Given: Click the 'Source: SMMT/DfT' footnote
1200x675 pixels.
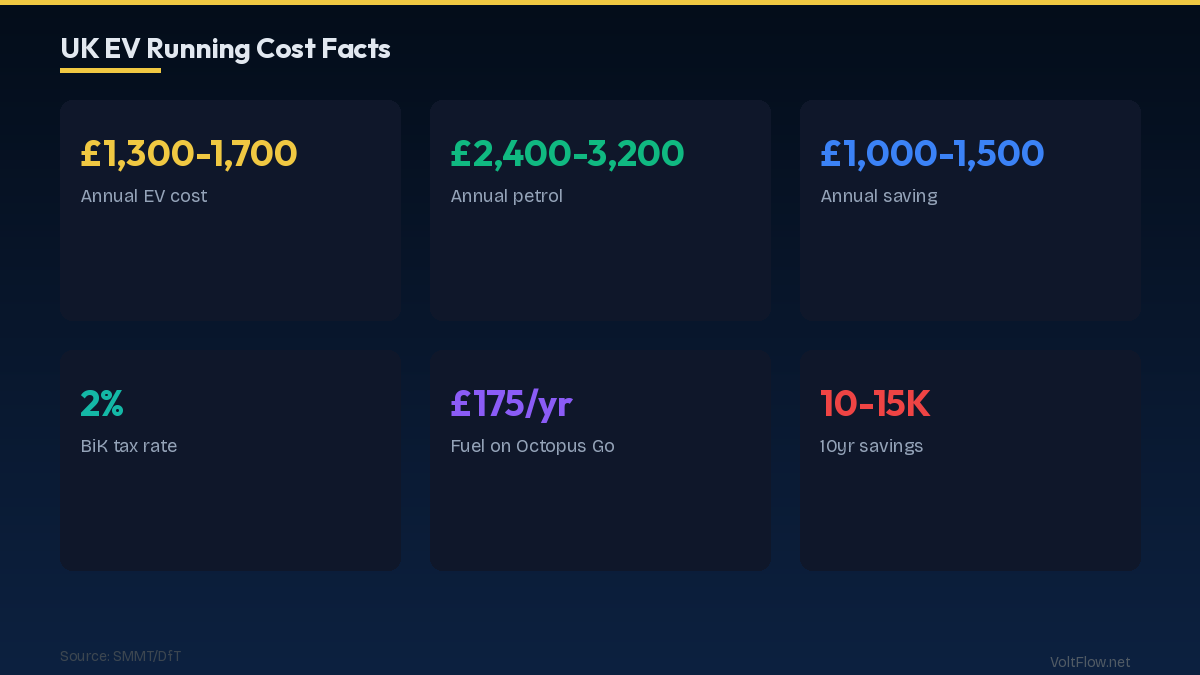Looking at the screenshot, I should tap(120, 656).
